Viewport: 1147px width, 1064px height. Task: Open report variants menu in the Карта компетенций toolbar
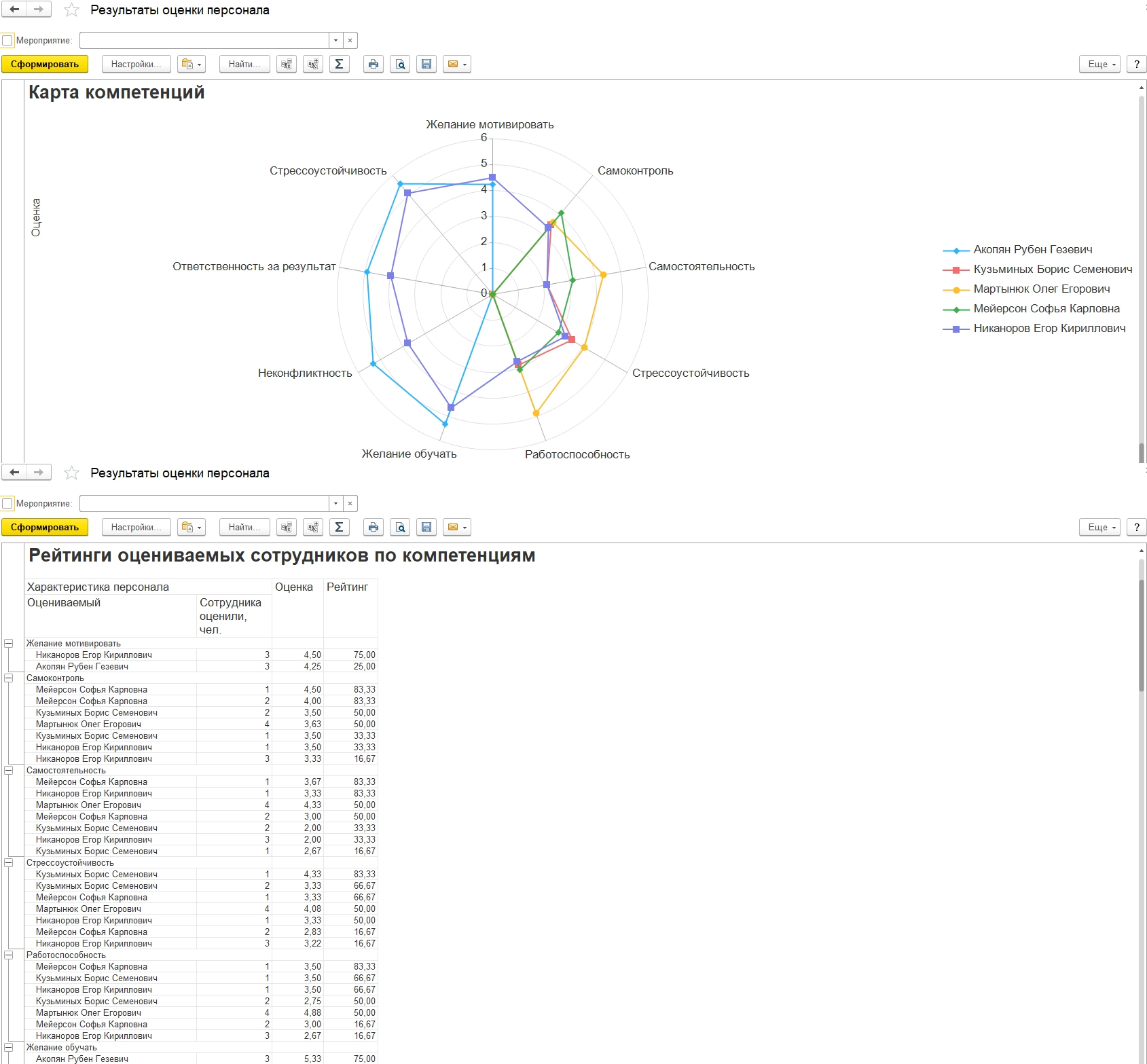click(x=191, y=65)
